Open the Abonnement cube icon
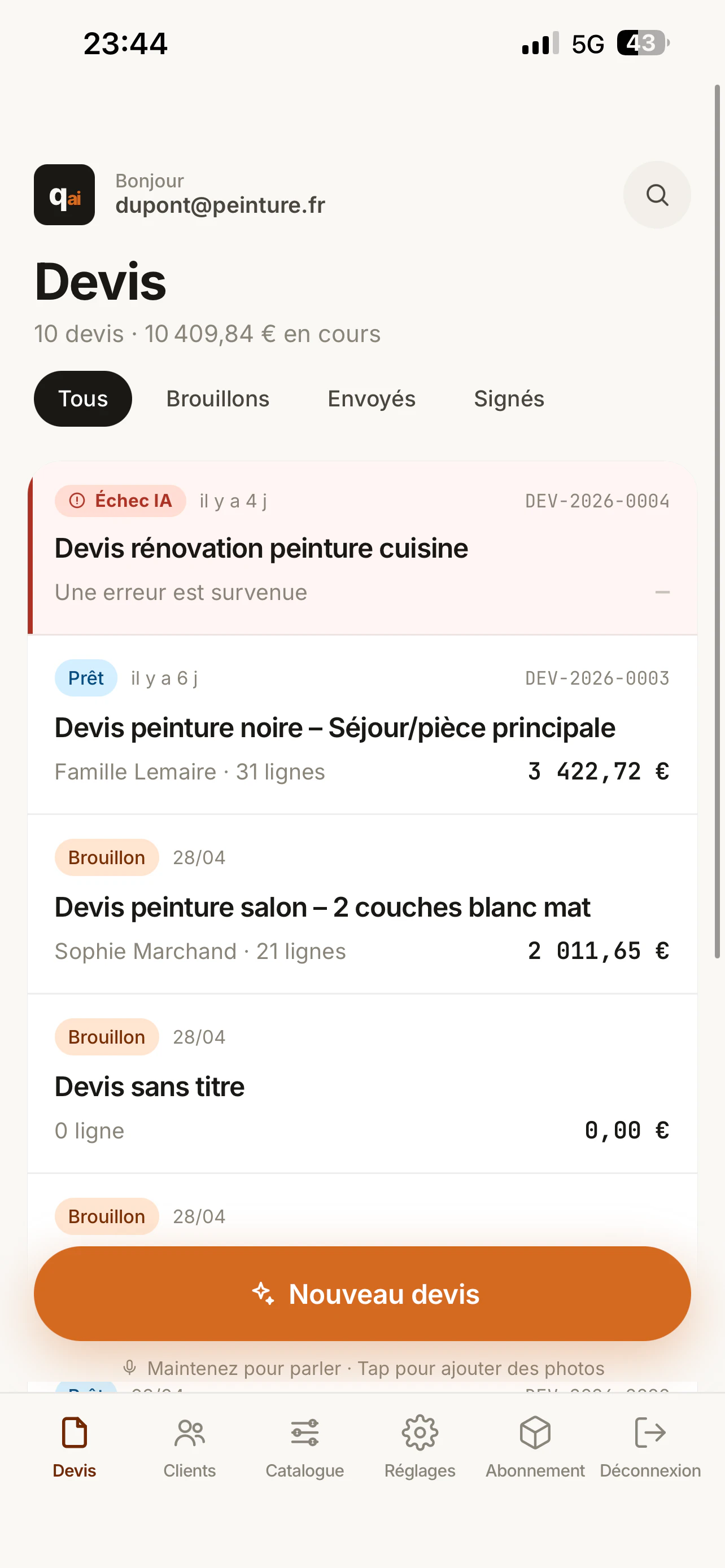 (x=535, y=1433)
